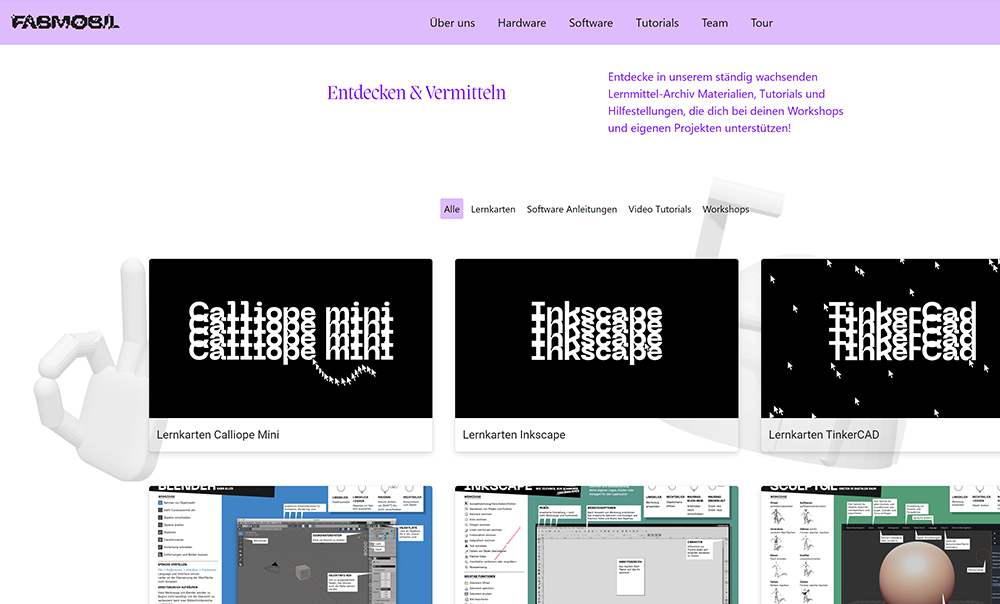Go to the Software page

tap(591, 23)
